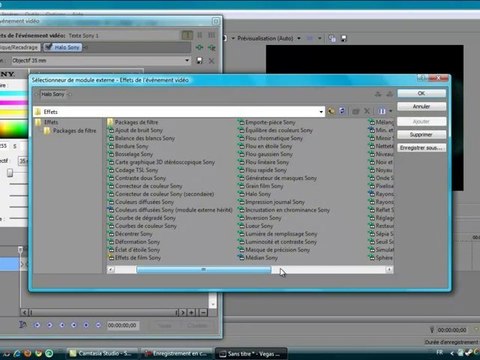480x360 pixels.
Task: Click the Halo Sony chain item in the chooser
Action: (53, 94)
